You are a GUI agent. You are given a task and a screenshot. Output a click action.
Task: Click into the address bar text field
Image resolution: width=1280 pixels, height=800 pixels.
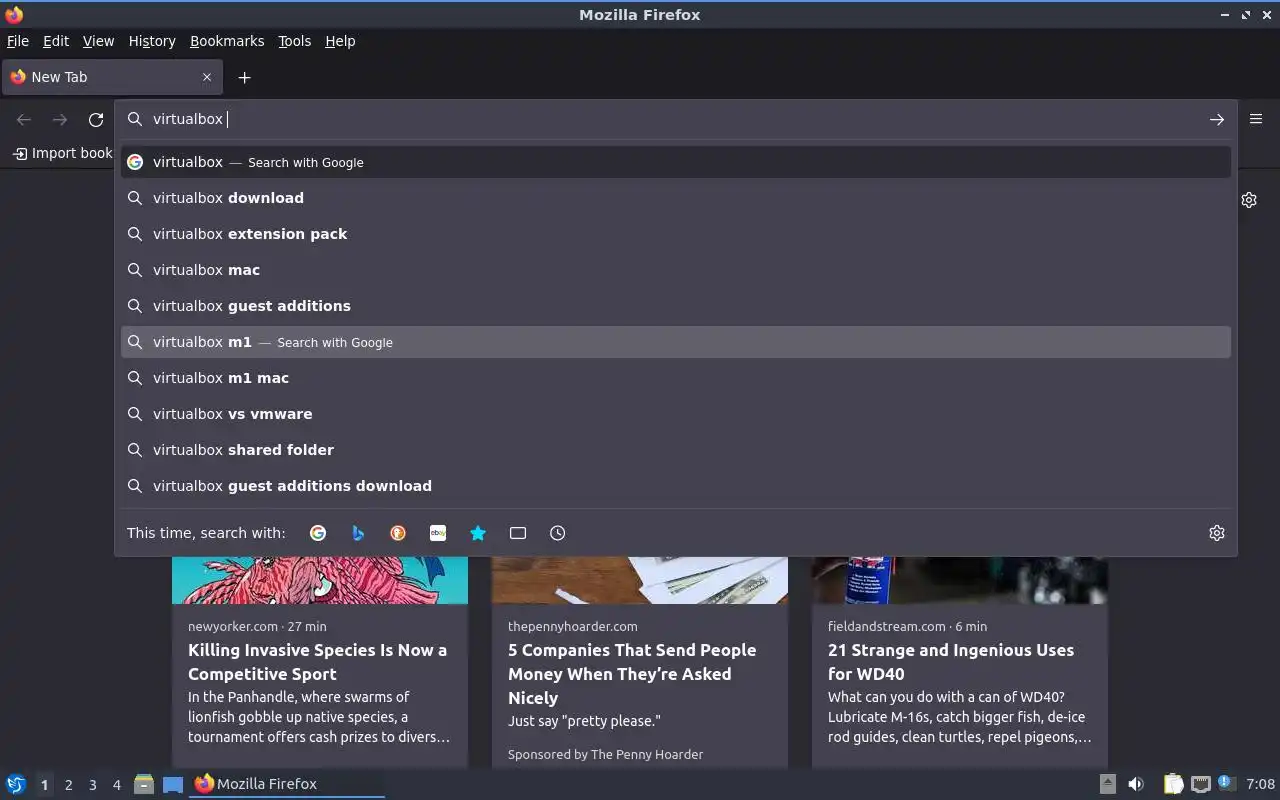point(675,119)
